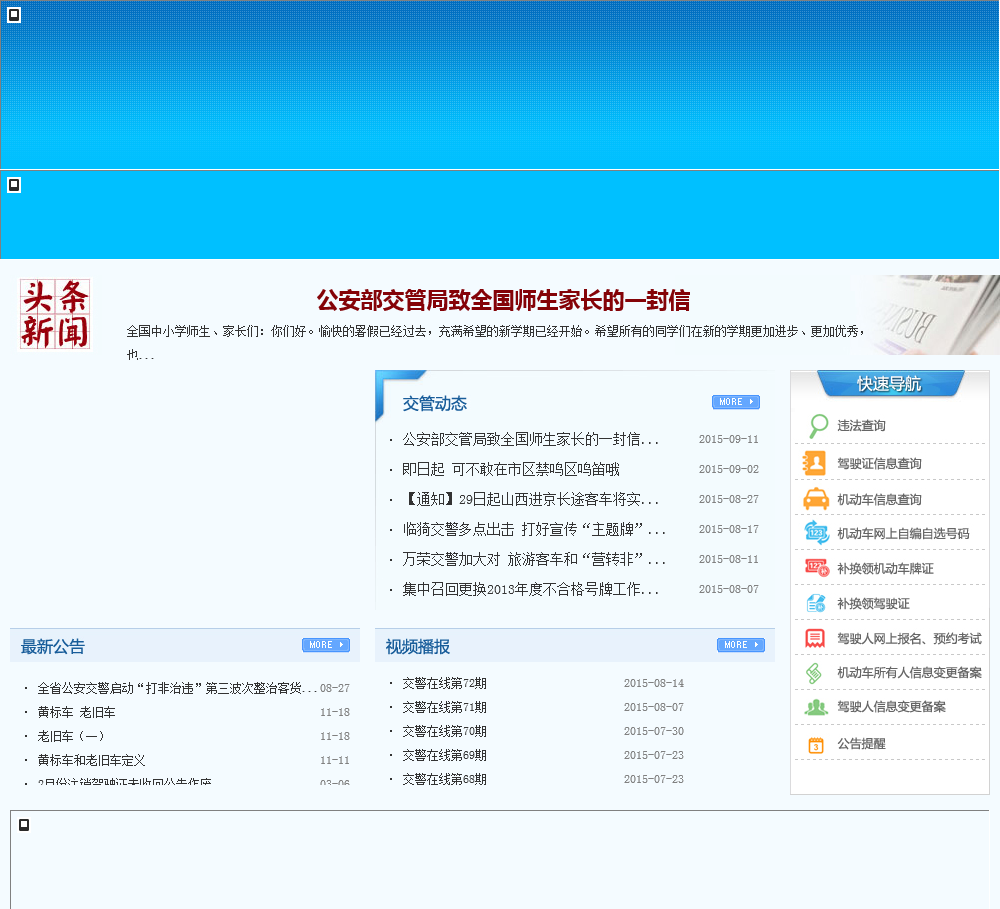Expand 视频播报 with its MORE button
The width and height of the screenshot is (1000, 909).
pyautogui.click(x=740, y=645)
